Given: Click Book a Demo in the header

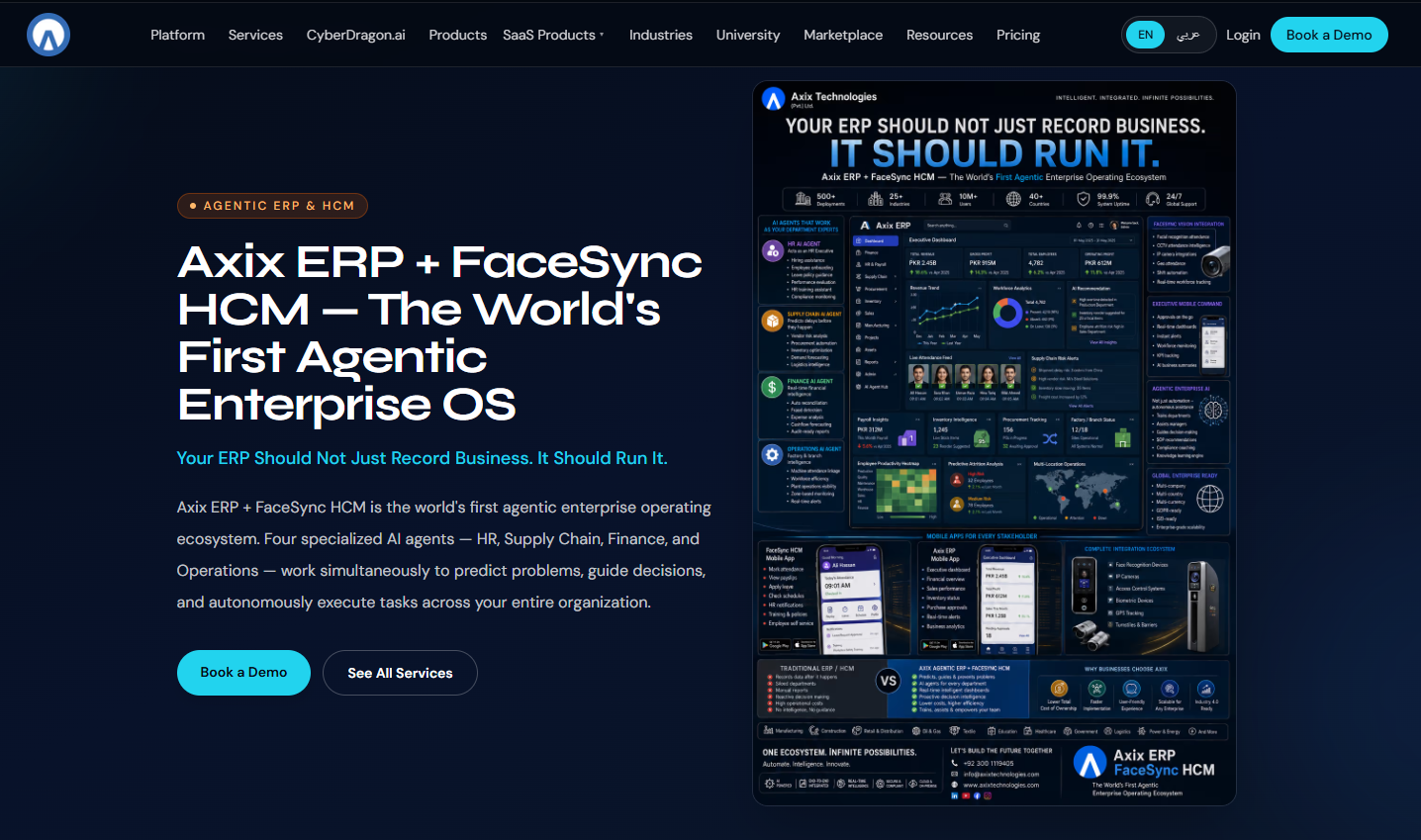Looking at the screenshot, I should [x=1329, y=35].
